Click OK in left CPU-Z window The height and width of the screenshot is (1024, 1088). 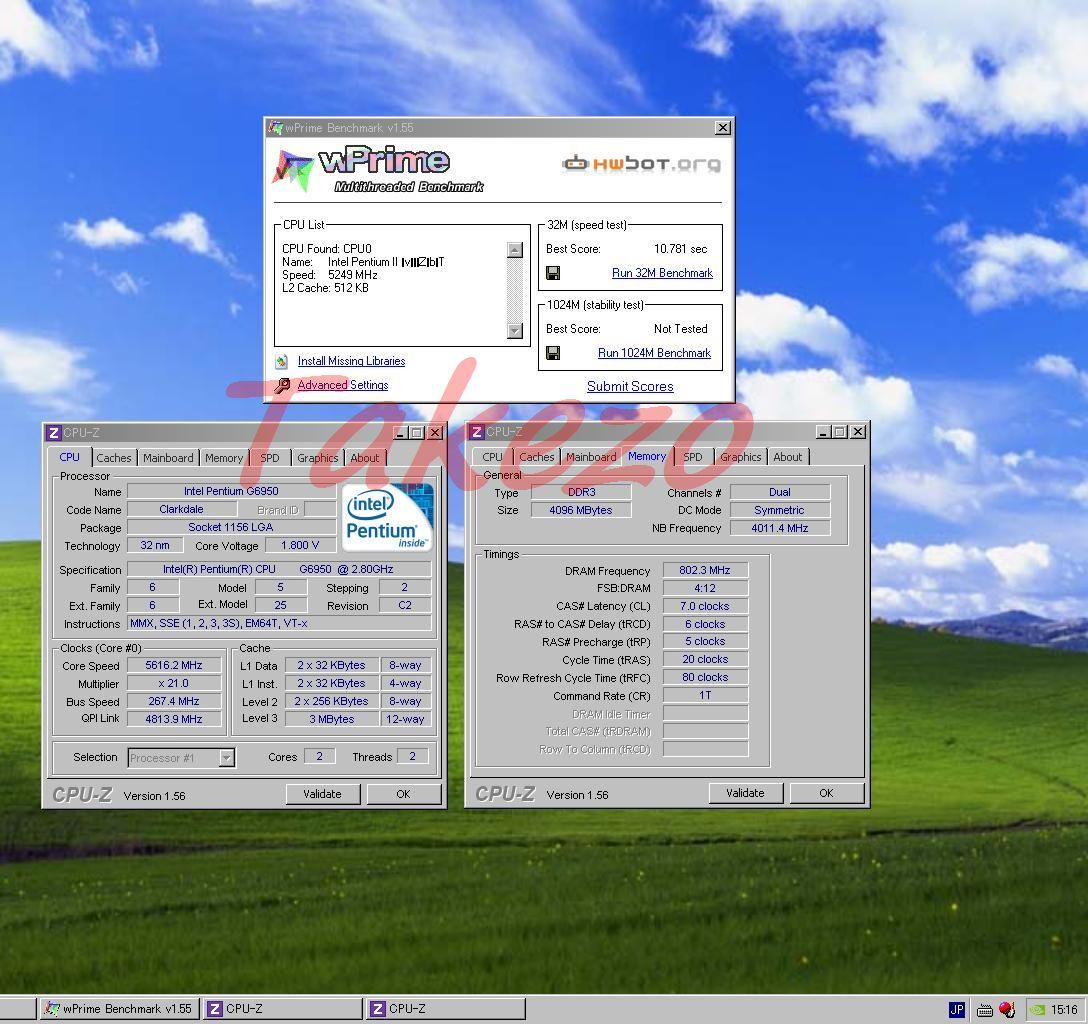(404, 794)
